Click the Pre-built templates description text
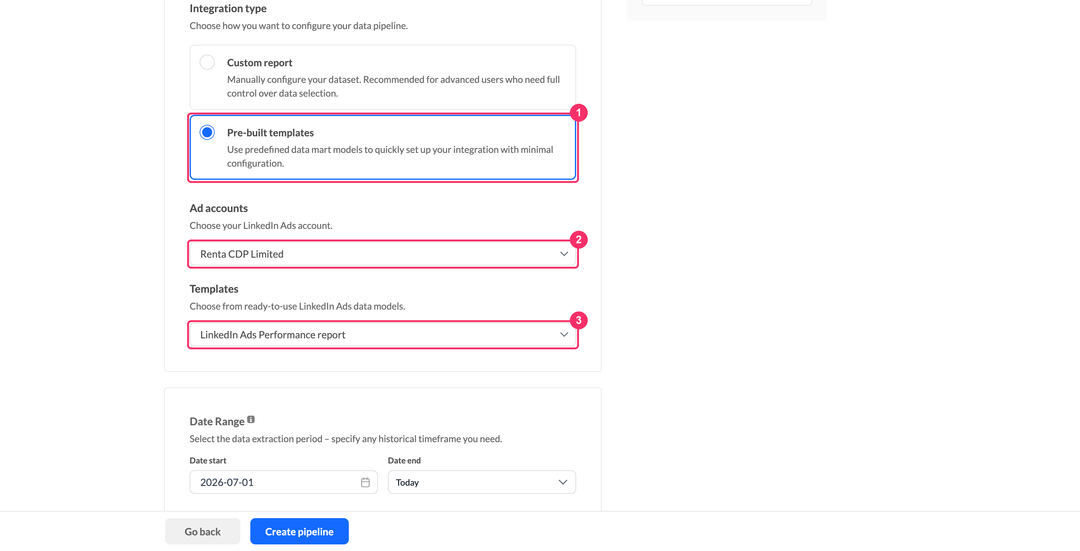This screenshot has height=551, width=1080. [390, 156]
